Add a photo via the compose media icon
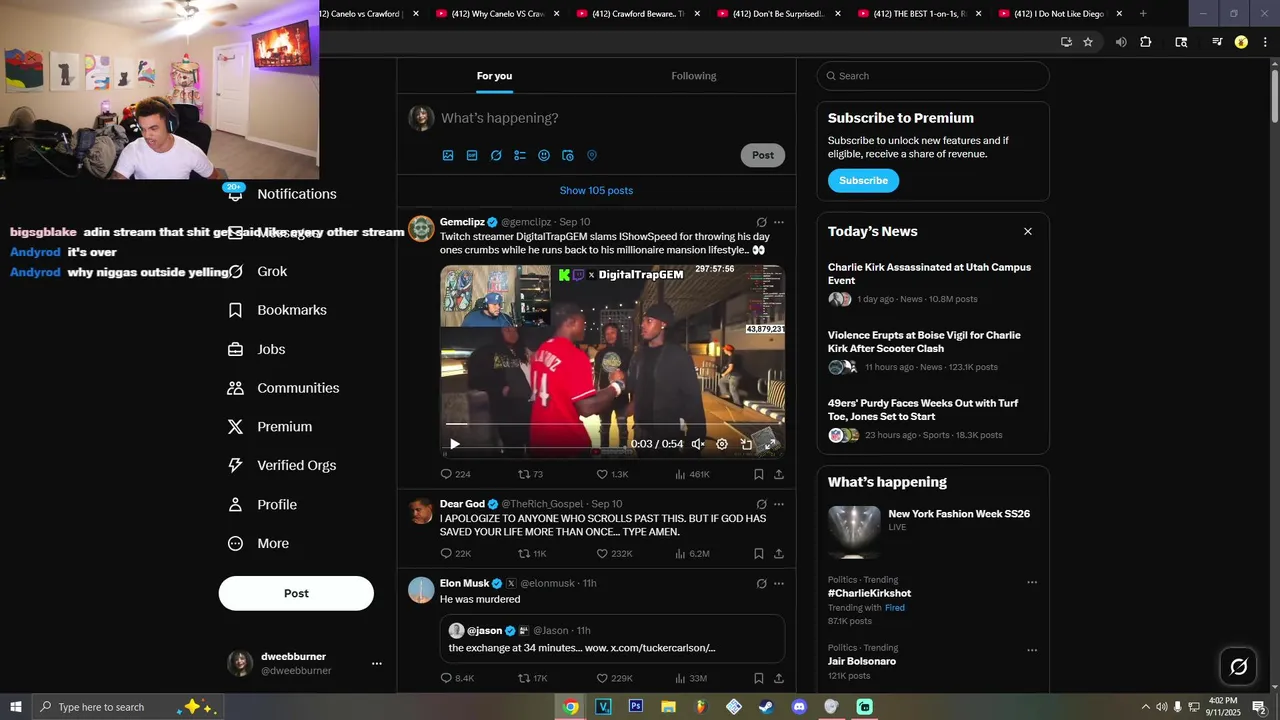Viewport: 1280px width, 720px height. click(x=448, y=155)
